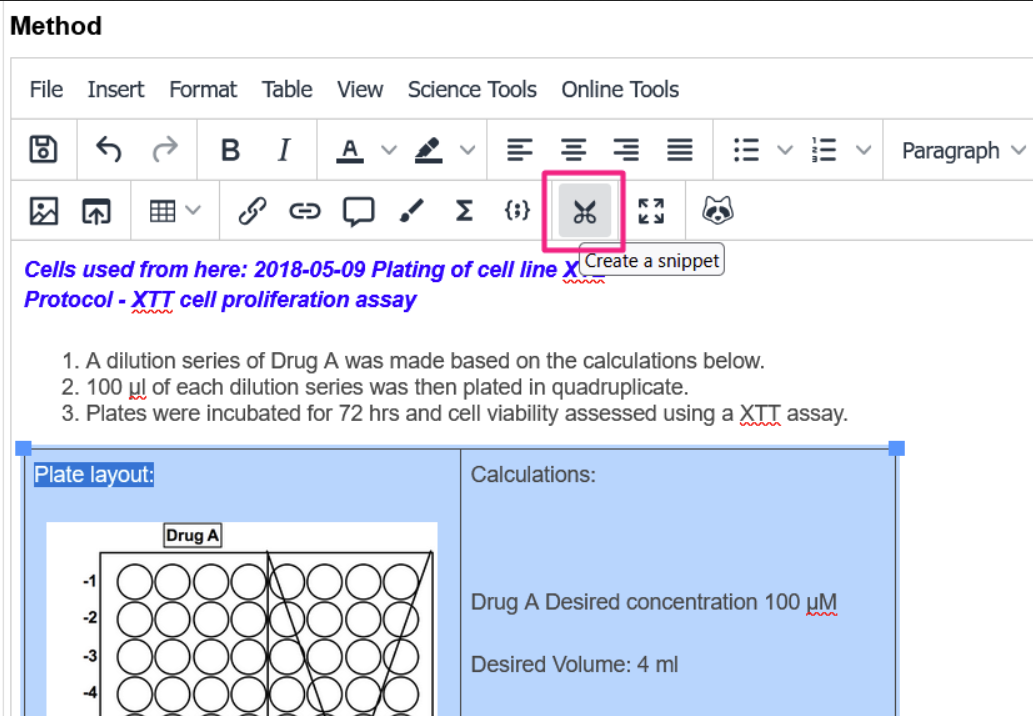Click the list item about plating in quadruplicate
The image size is (1033, 716).
point(387,387)
